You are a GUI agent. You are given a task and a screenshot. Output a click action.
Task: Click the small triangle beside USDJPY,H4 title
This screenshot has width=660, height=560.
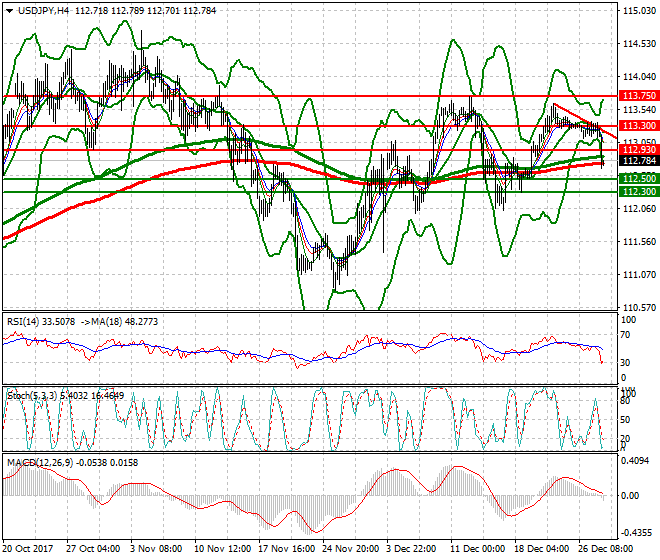tap(9, 11)
